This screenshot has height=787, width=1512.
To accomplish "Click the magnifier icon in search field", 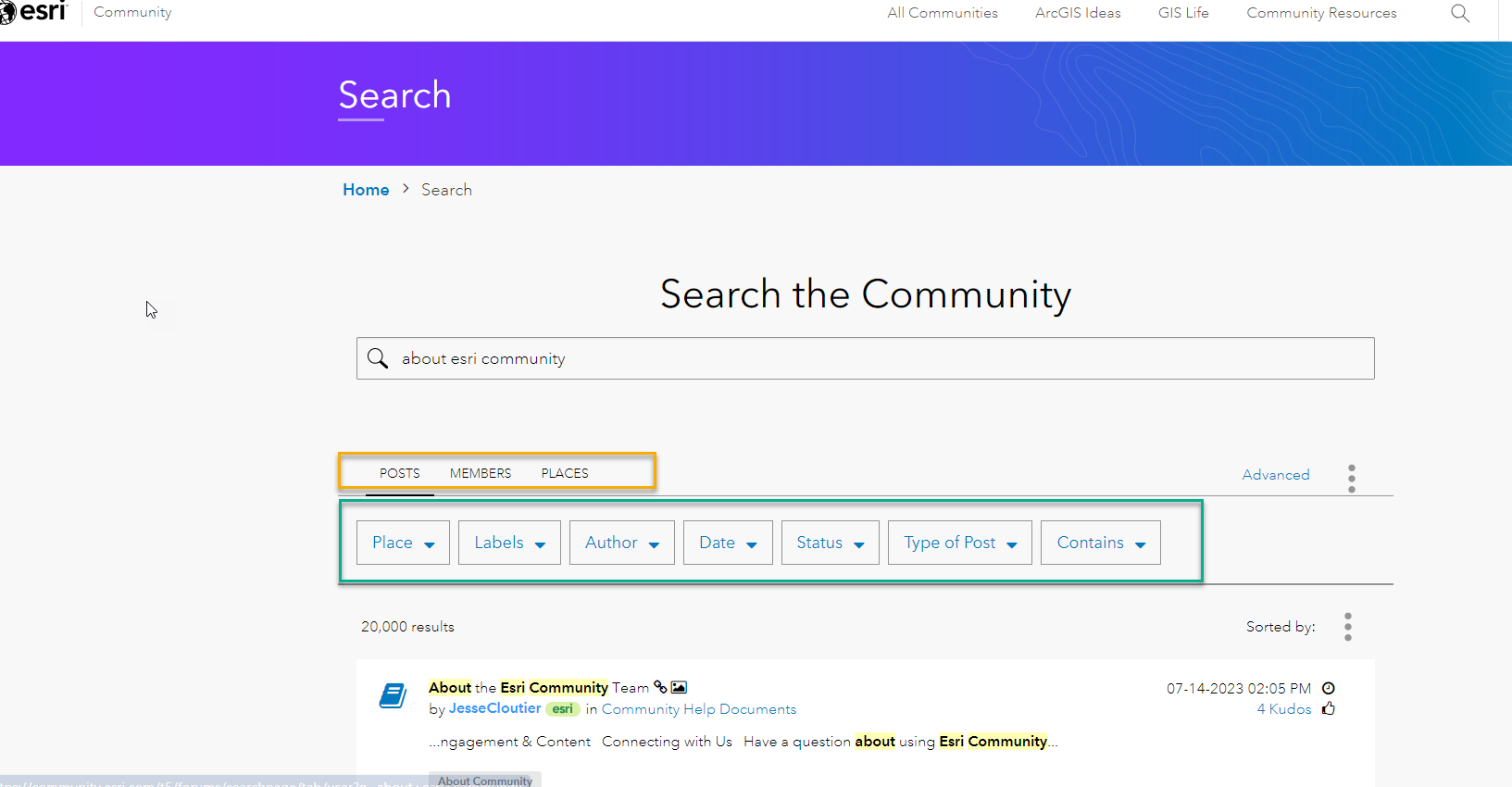I will (378, 358).
